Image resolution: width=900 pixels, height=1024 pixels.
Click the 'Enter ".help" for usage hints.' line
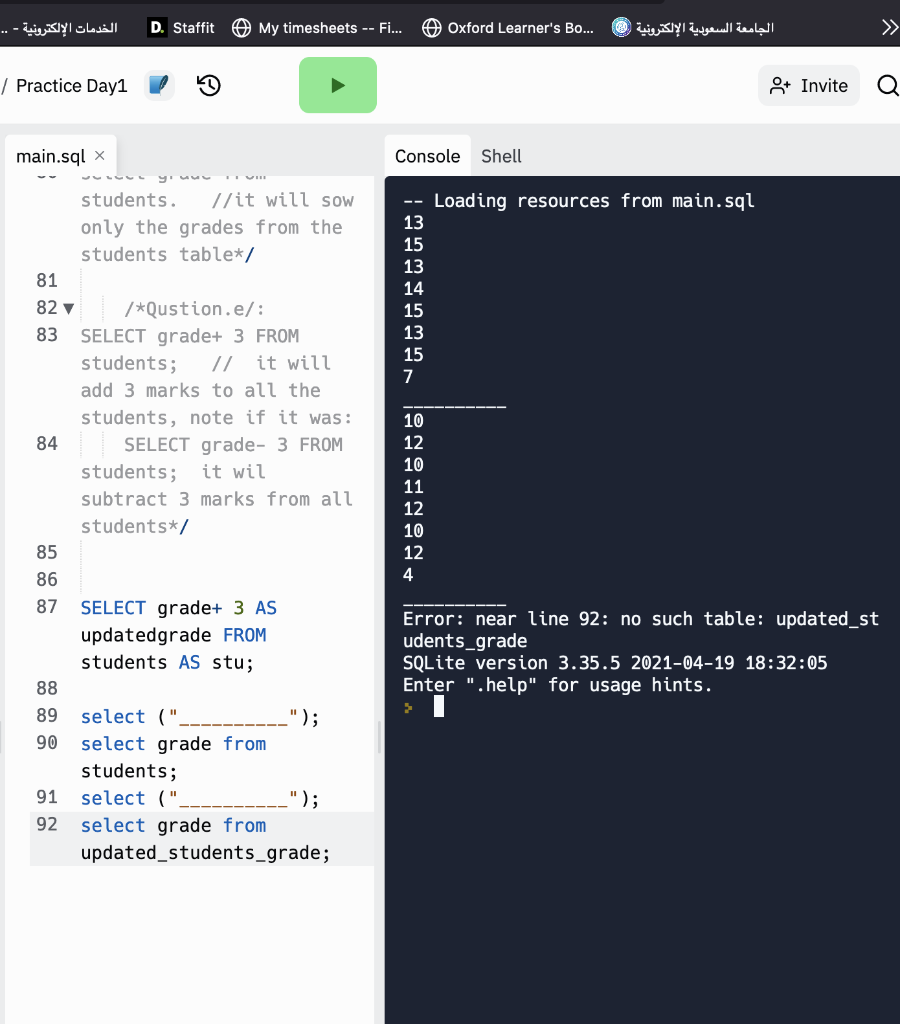click(x=557, y=684)
